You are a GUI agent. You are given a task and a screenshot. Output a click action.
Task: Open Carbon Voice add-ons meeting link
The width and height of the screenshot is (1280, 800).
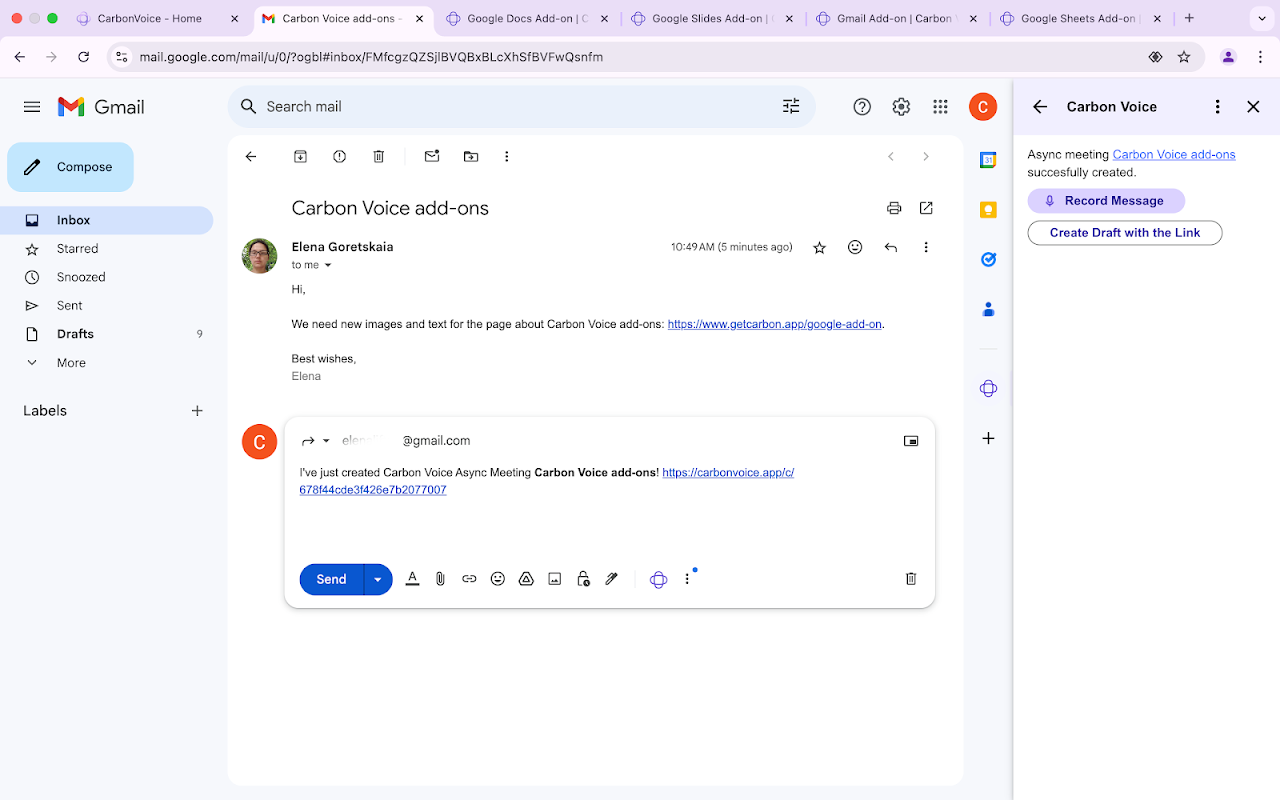pyautogui.click(x=1174, y=155)
